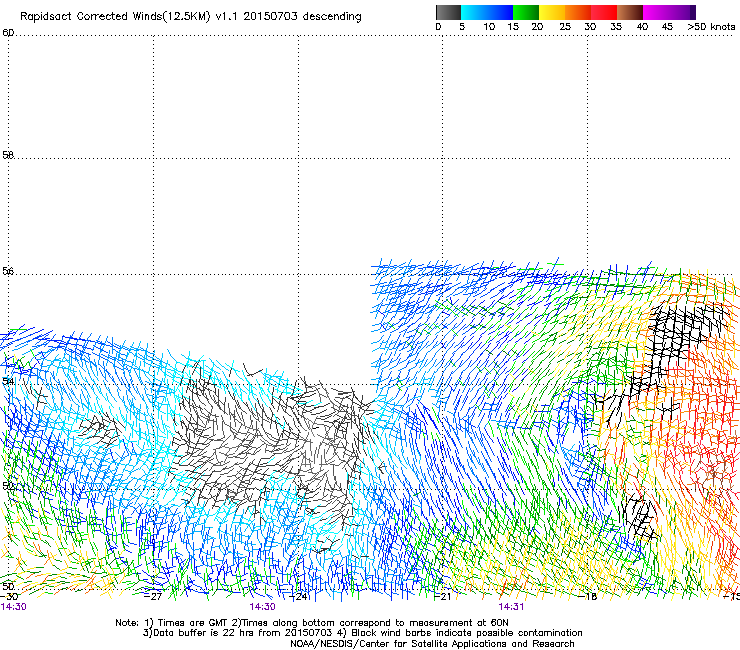Click the NOAA/NESDIS credit line
Image resolution: width=740 pixels, height=650 pixels.
[x=432, y=644]
